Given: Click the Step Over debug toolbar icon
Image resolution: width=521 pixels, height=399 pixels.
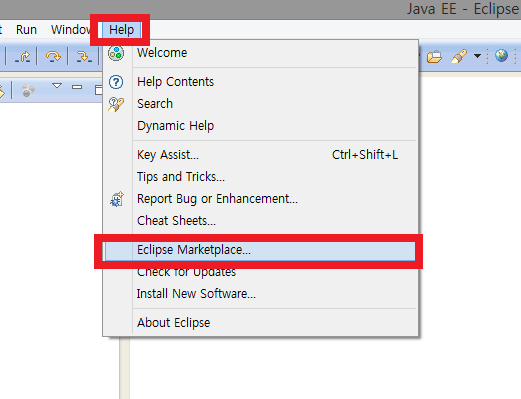Looking at the screenshot, I should [x=53, y=56].
